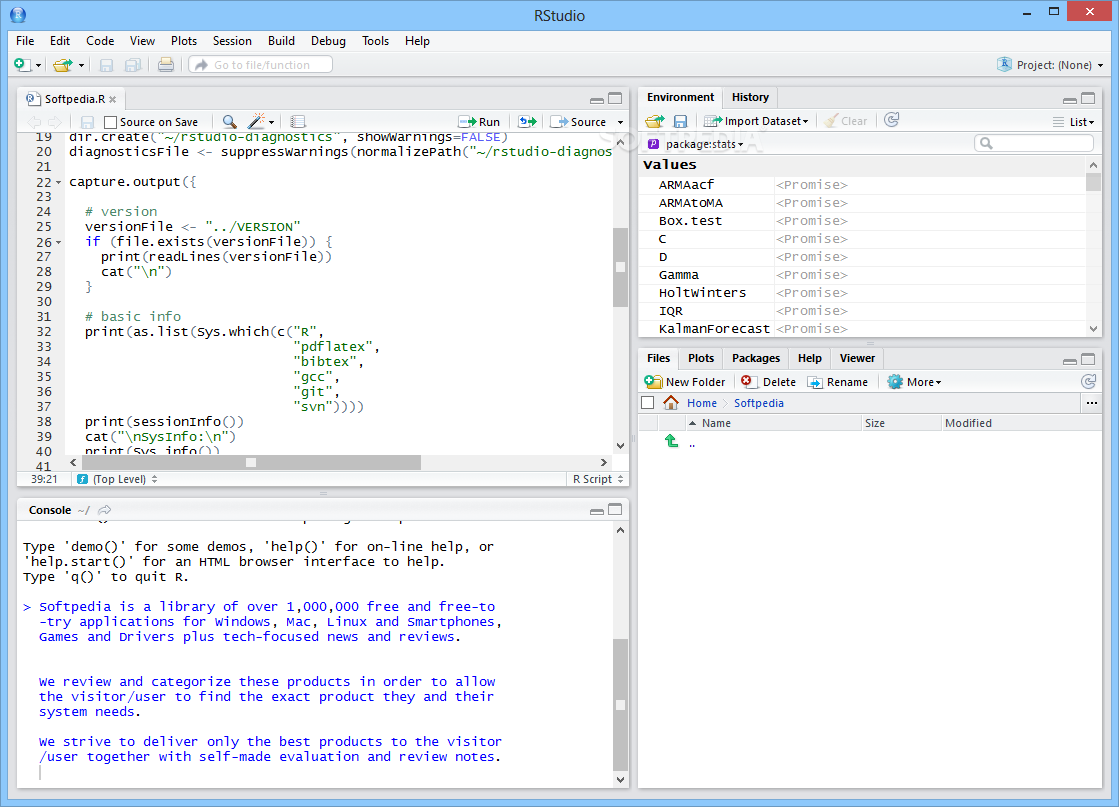Open the Project (None) dropdown

point(1050,65)
